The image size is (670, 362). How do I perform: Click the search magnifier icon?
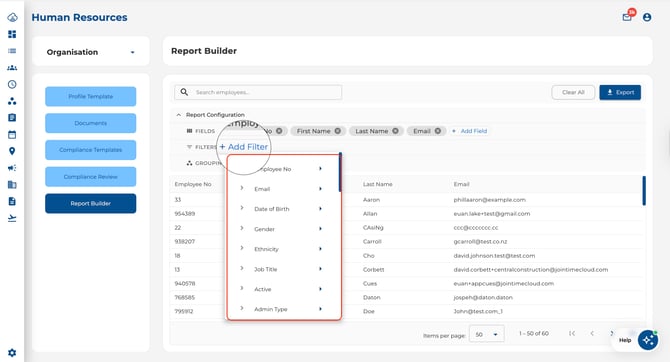(184, 92)
